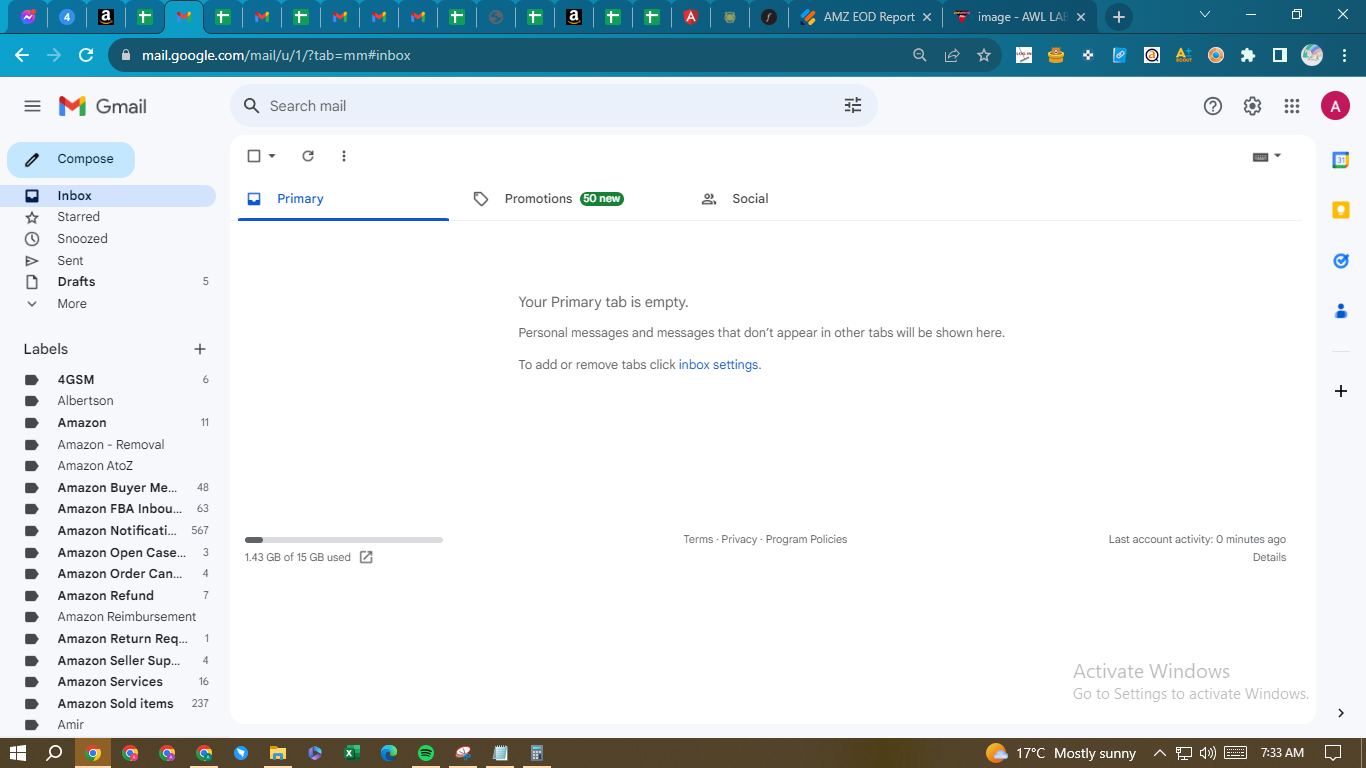Image resolution: width=1366 pixels, height=768 pixels.
Task: Open Spotify from the taskbar
Action: [426, 753]
